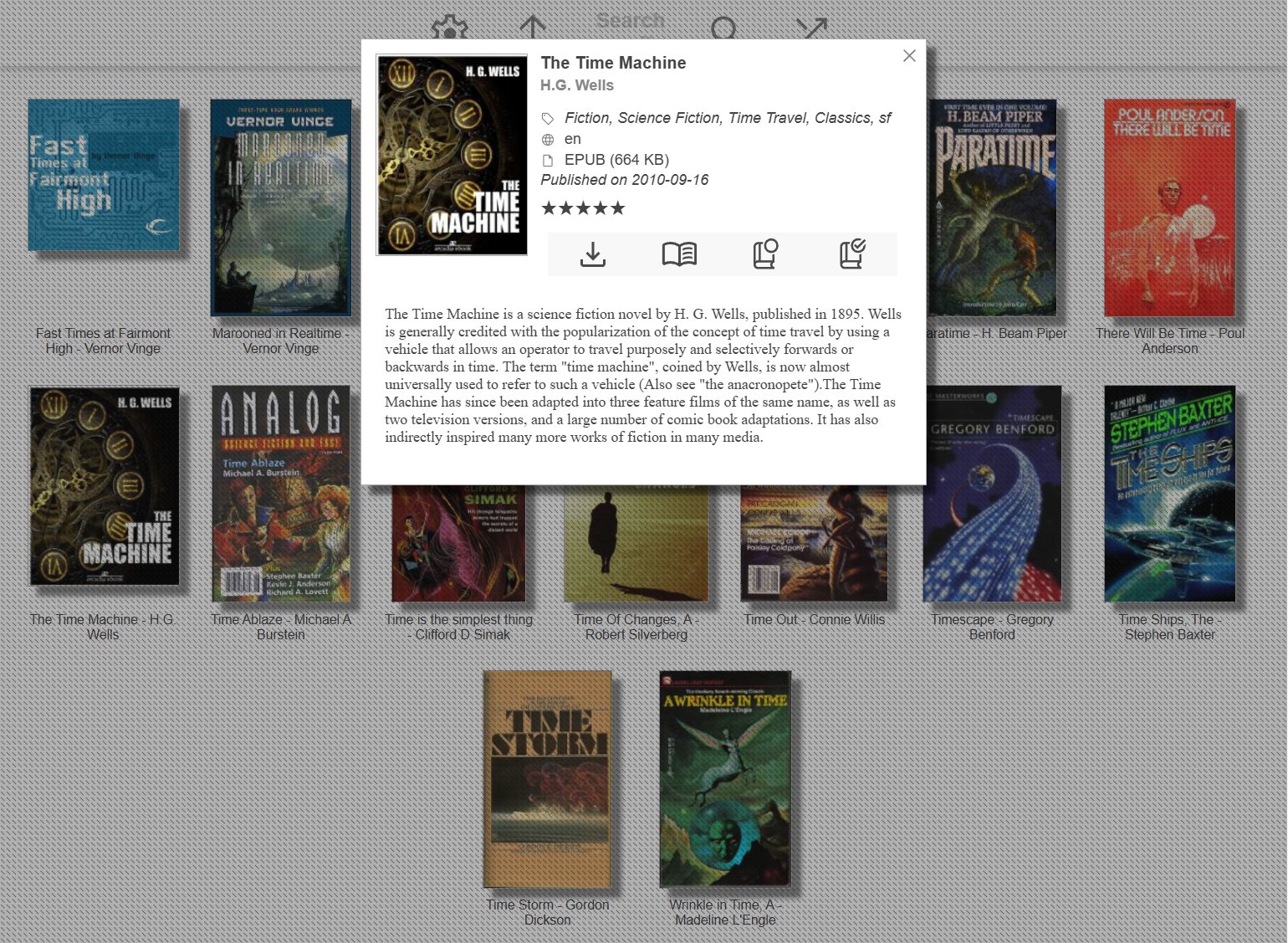1288x943 pixels.
Task: Click the upload arrow icon in toolbar
Action: (x=533, y=28)
